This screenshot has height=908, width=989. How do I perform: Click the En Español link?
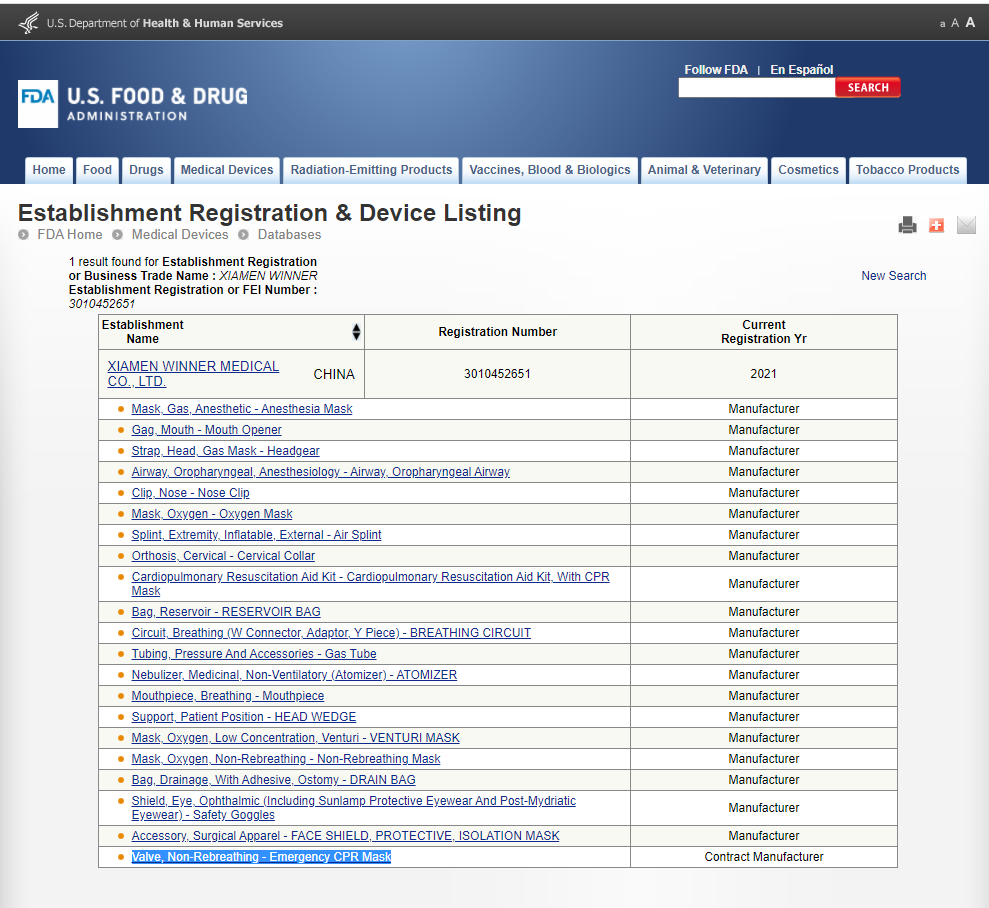tap(802, 69)
